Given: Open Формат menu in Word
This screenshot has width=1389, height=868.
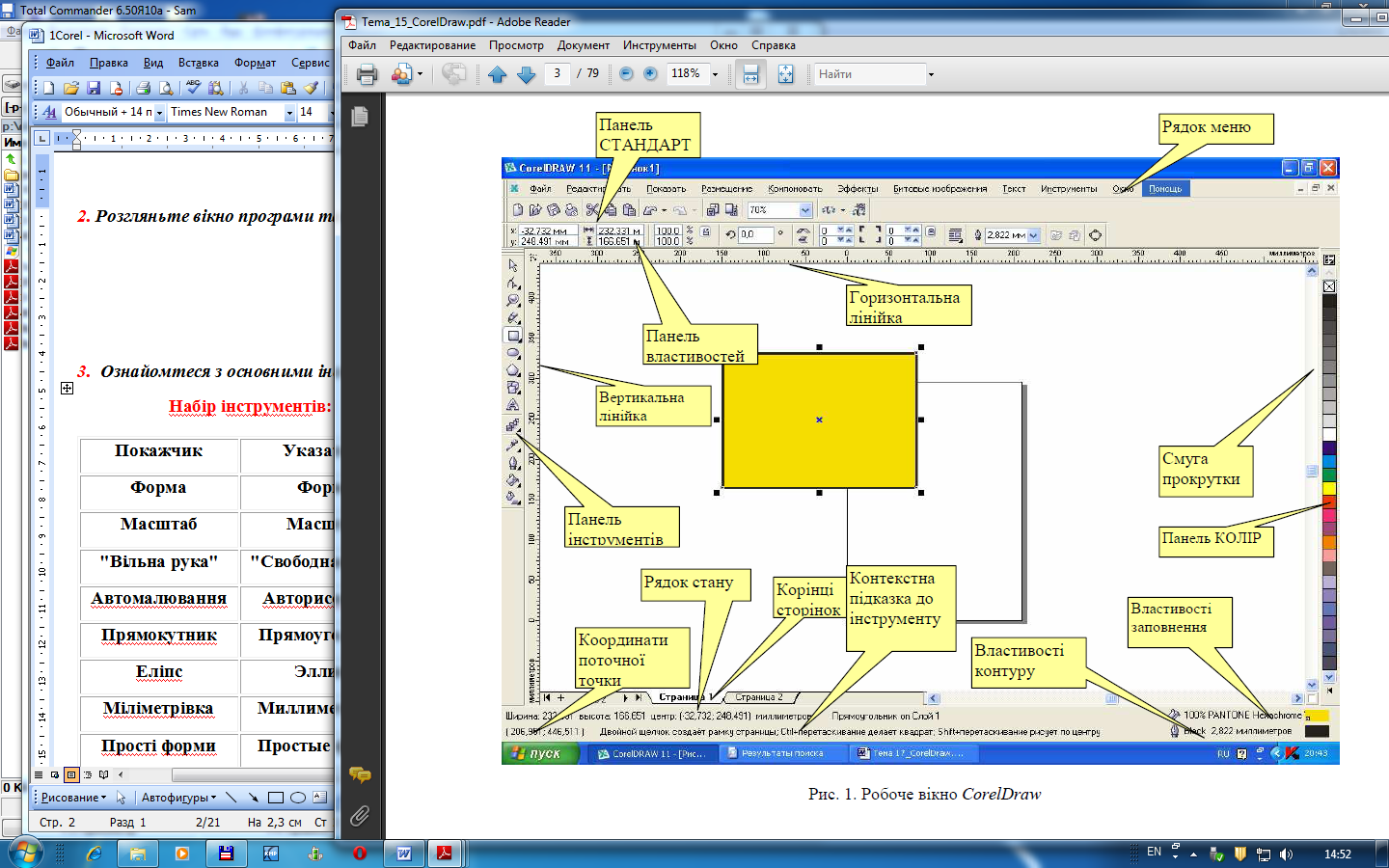Looking at the screenshot, I should point(255,63).
